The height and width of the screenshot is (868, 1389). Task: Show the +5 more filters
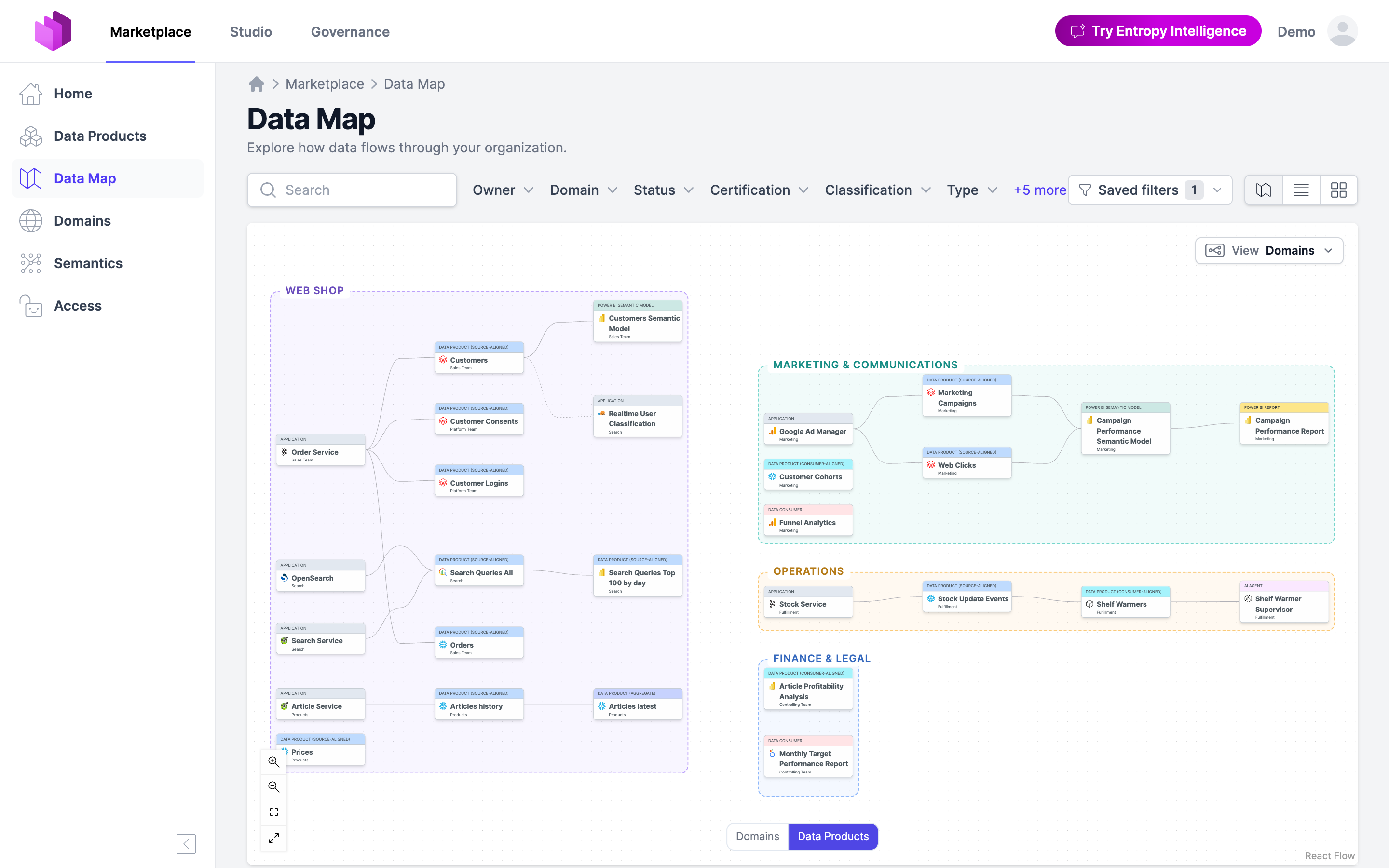(1039, 190)
